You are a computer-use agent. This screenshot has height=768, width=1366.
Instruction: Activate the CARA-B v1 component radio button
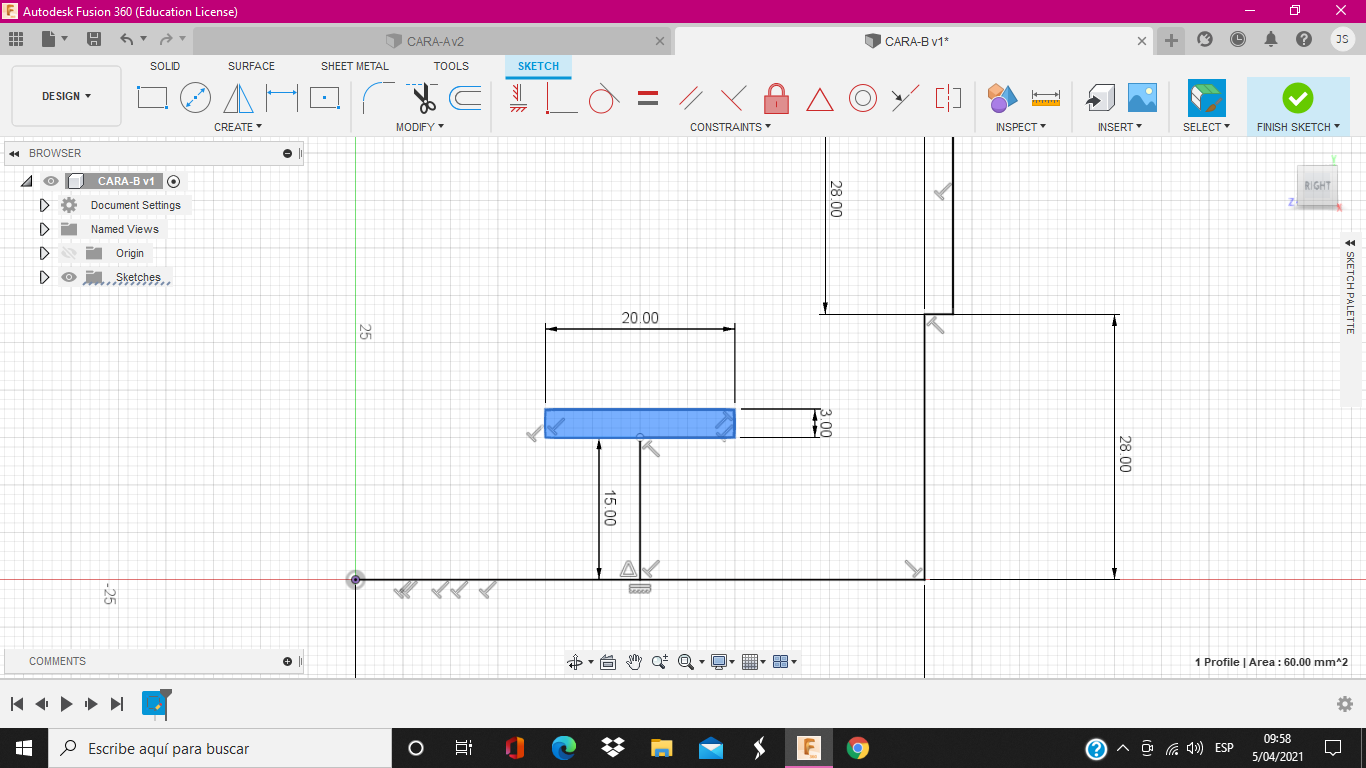tap(174, 181)
